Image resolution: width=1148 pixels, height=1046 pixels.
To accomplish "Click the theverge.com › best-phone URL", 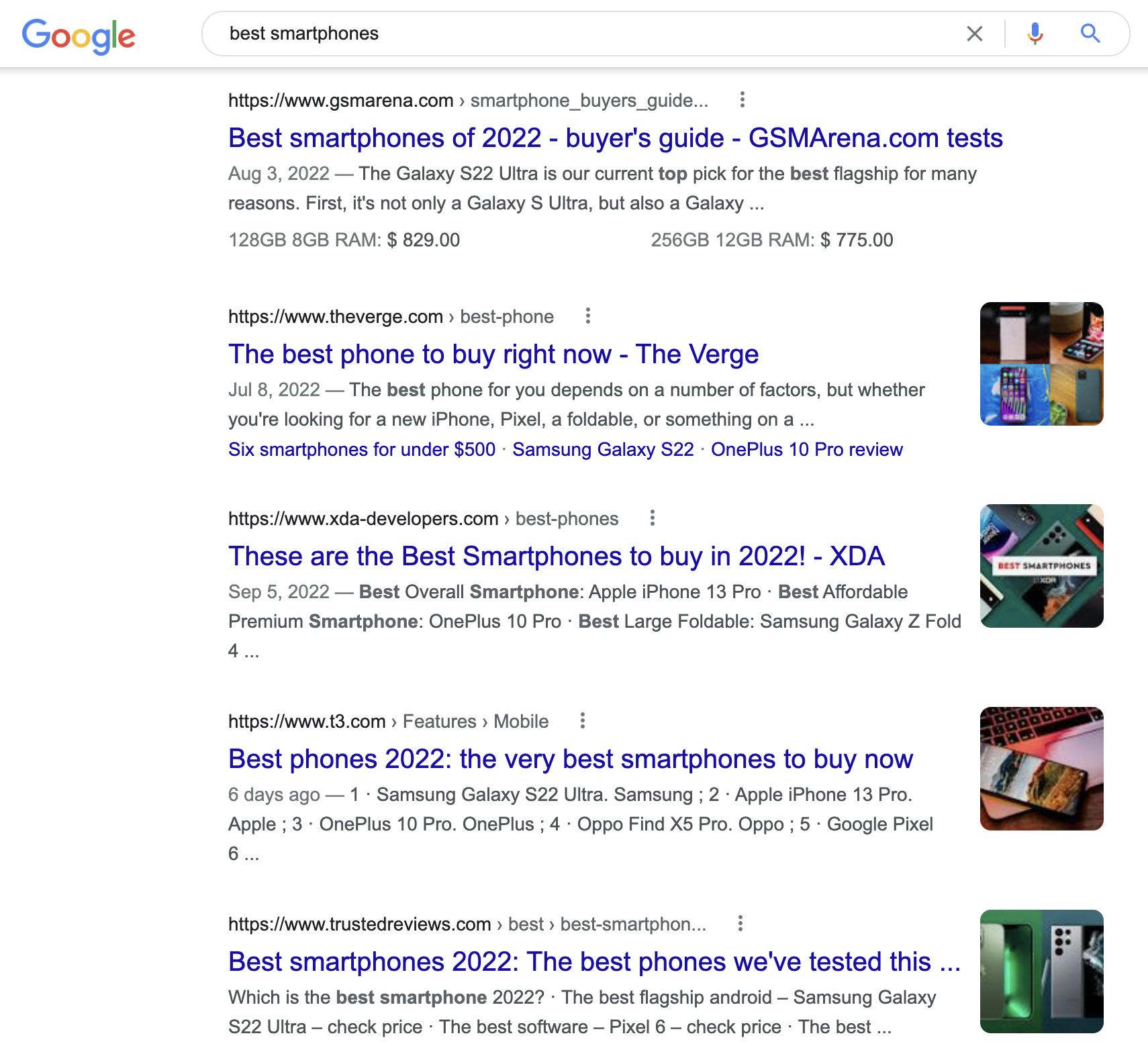I will (391, 317).
